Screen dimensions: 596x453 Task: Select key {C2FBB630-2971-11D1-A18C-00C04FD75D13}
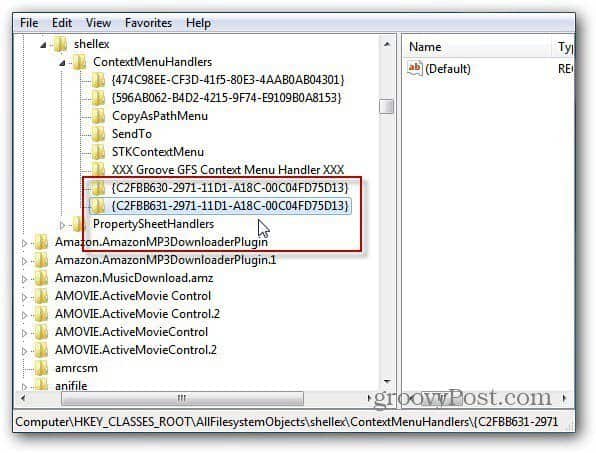[x=230, y=187]
